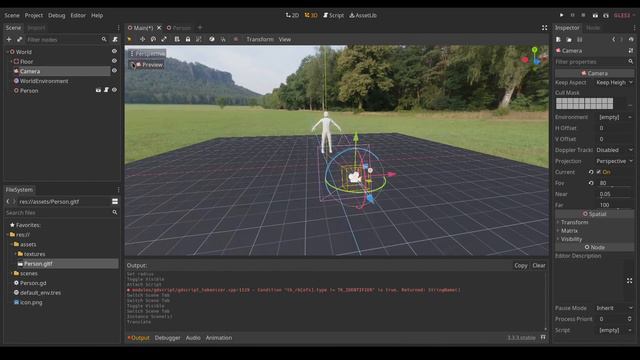Click the lock selected node icon
The width and height of the screenshot is (640, 360).
[x=188, y=39]
